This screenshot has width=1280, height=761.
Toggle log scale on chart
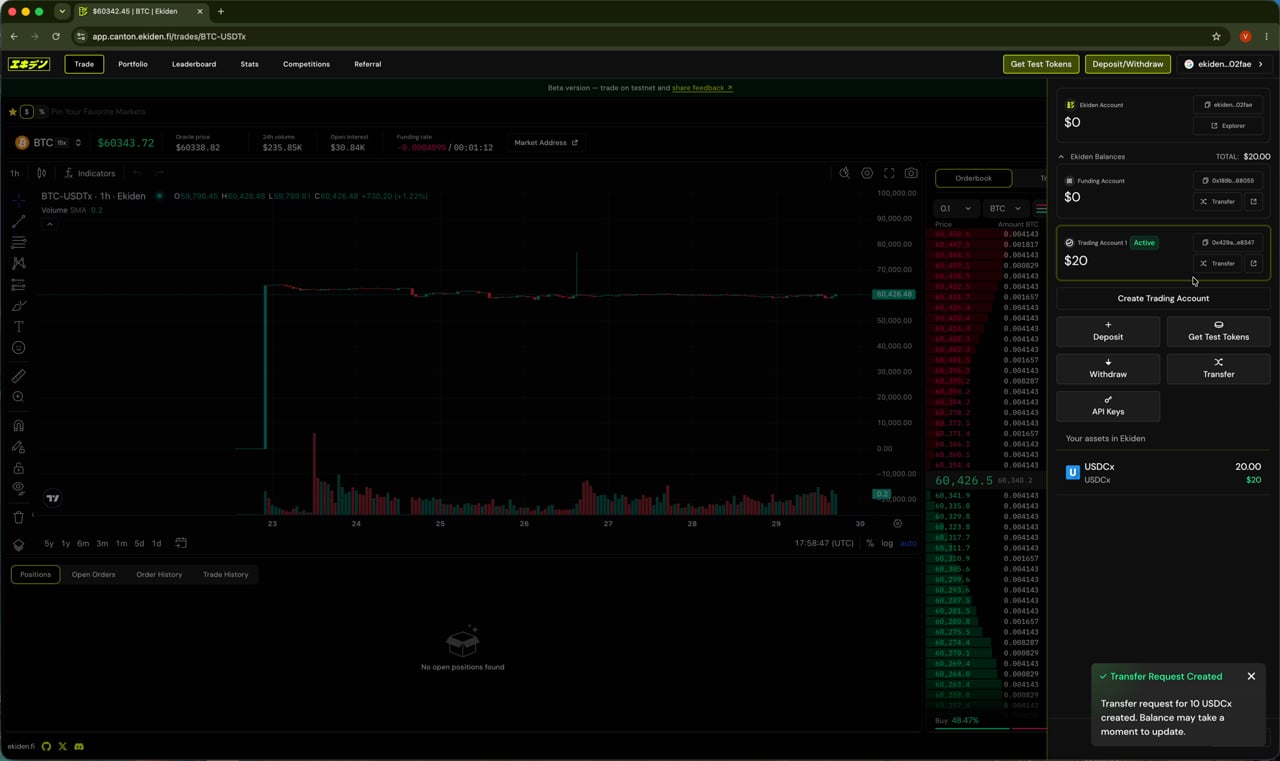[x=887, y=543]
